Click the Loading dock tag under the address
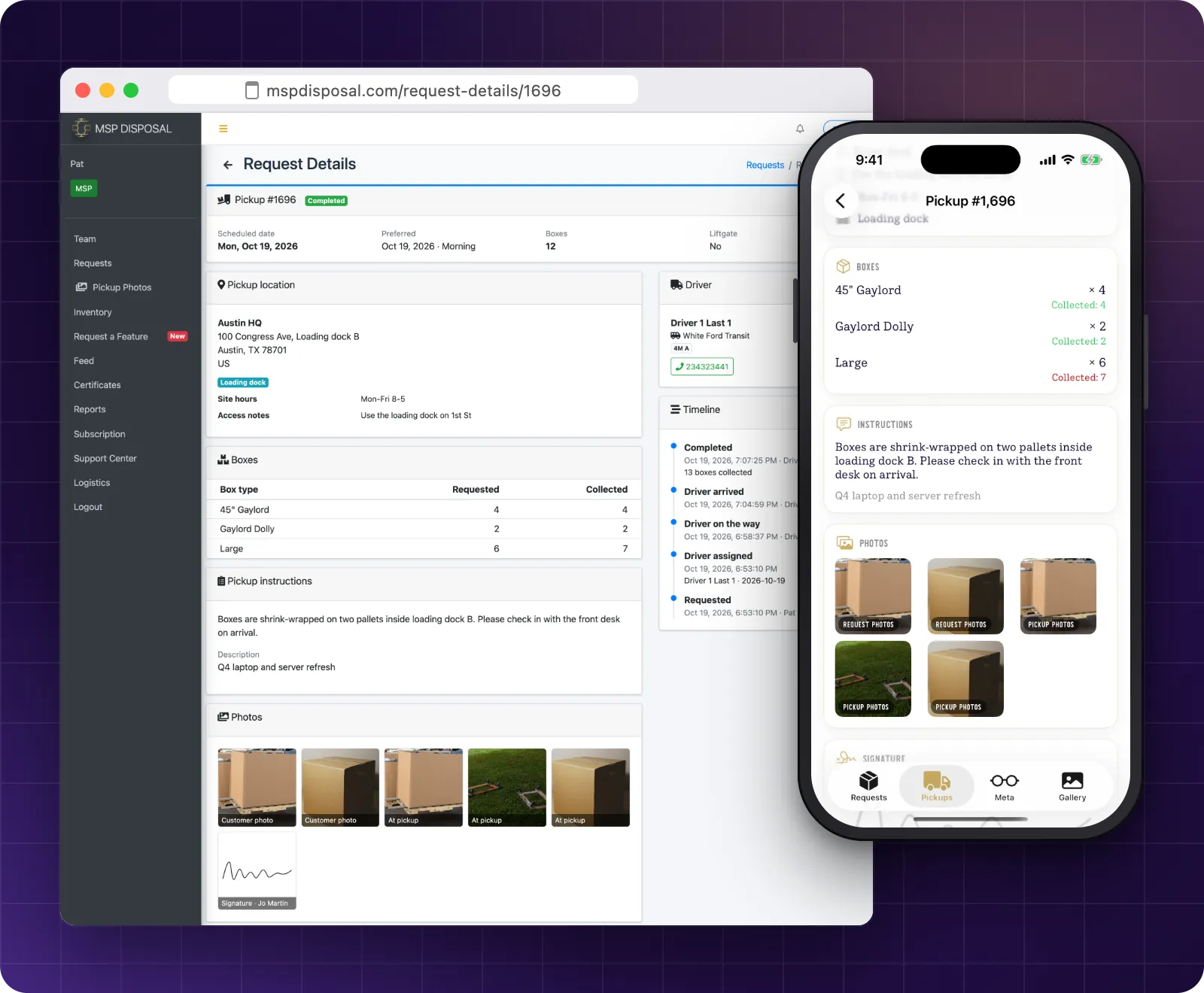 tap(243, 383)
